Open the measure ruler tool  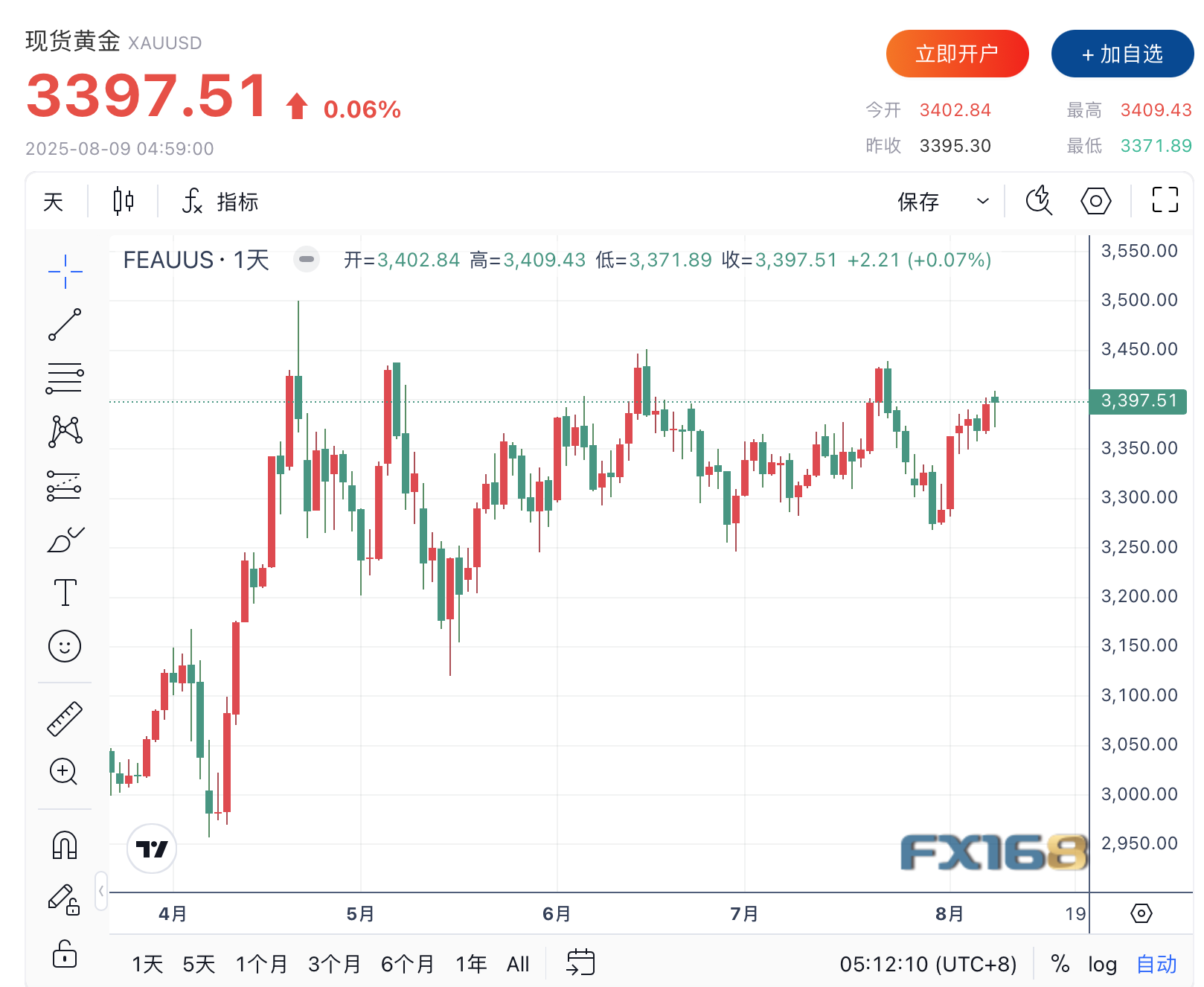tap(65, 719)
